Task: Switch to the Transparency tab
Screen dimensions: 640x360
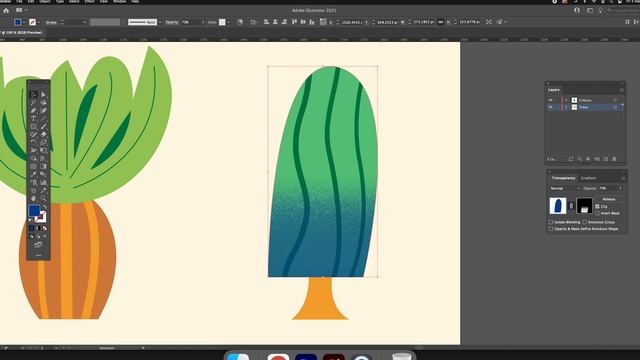Action: [x=563, y=178]
